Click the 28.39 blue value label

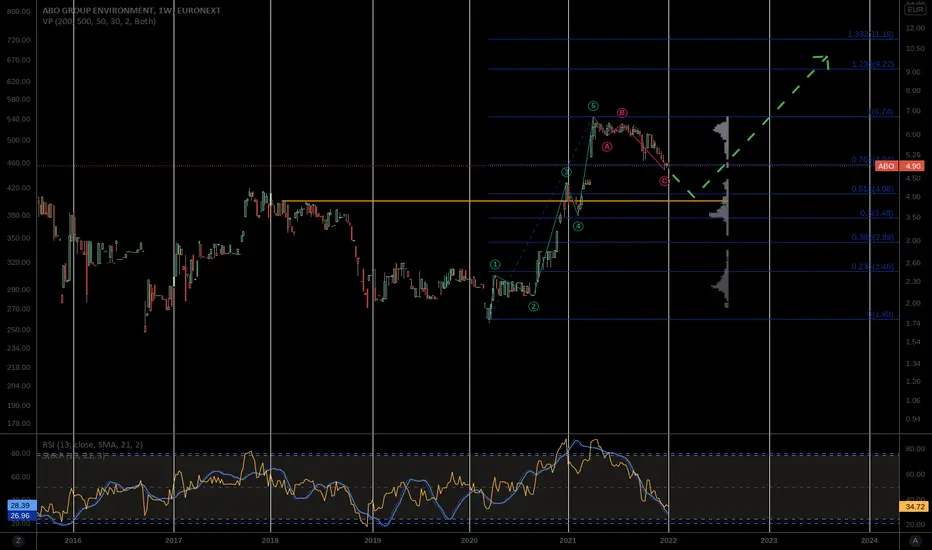click(x=20, y=505)
